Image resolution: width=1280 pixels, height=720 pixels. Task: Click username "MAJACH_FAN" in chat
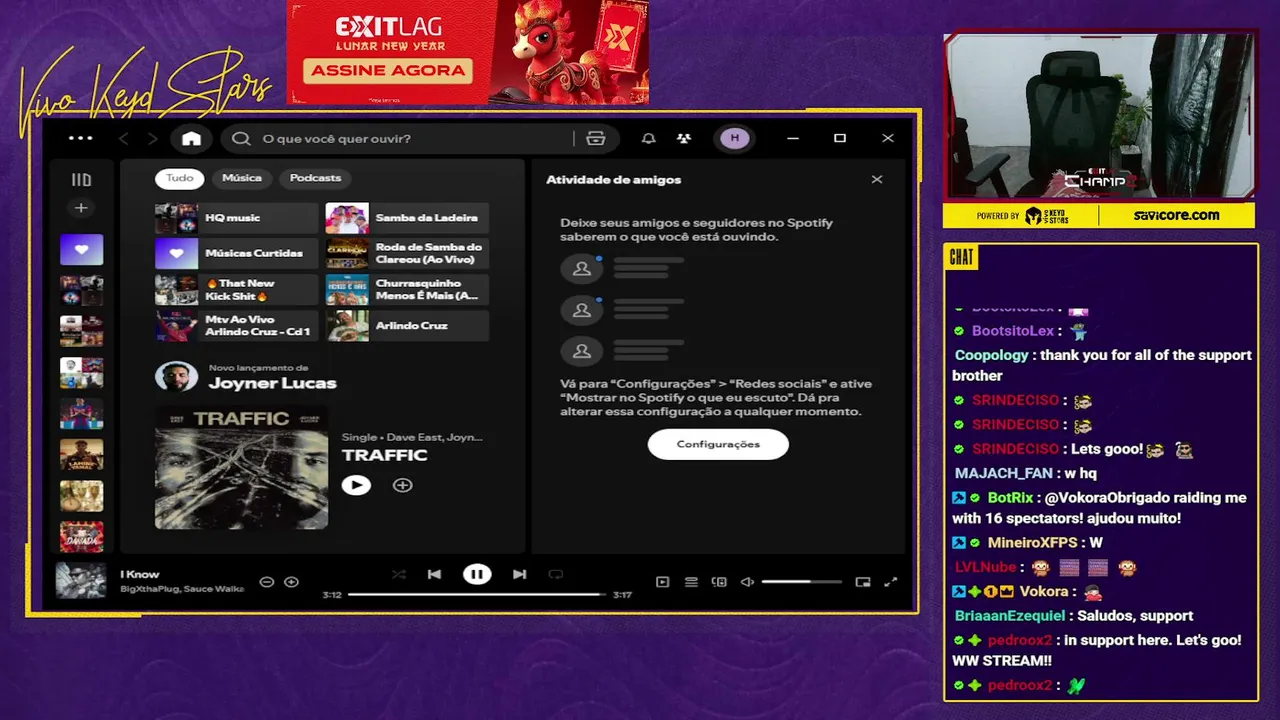point(1003,473)
